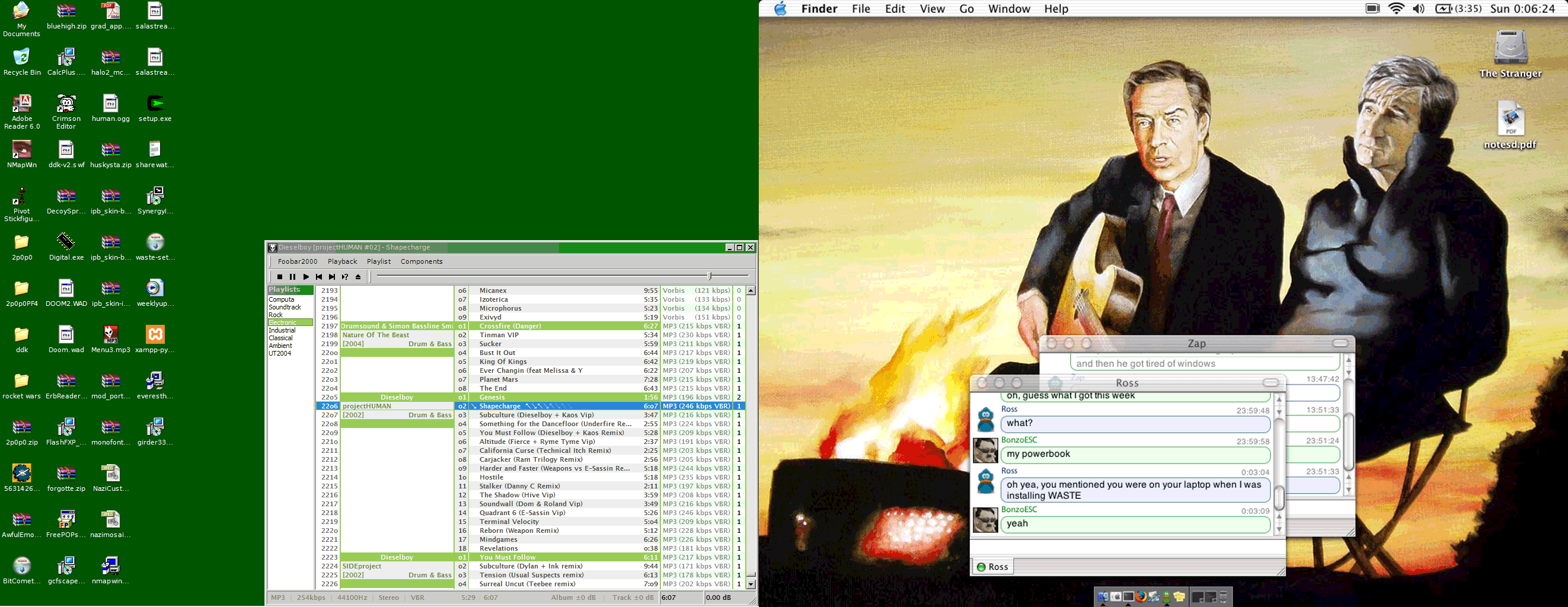Click the NMapWin desktop shortcut
The height and width of the screenshot is (607, 1568).
pos(22,155)
